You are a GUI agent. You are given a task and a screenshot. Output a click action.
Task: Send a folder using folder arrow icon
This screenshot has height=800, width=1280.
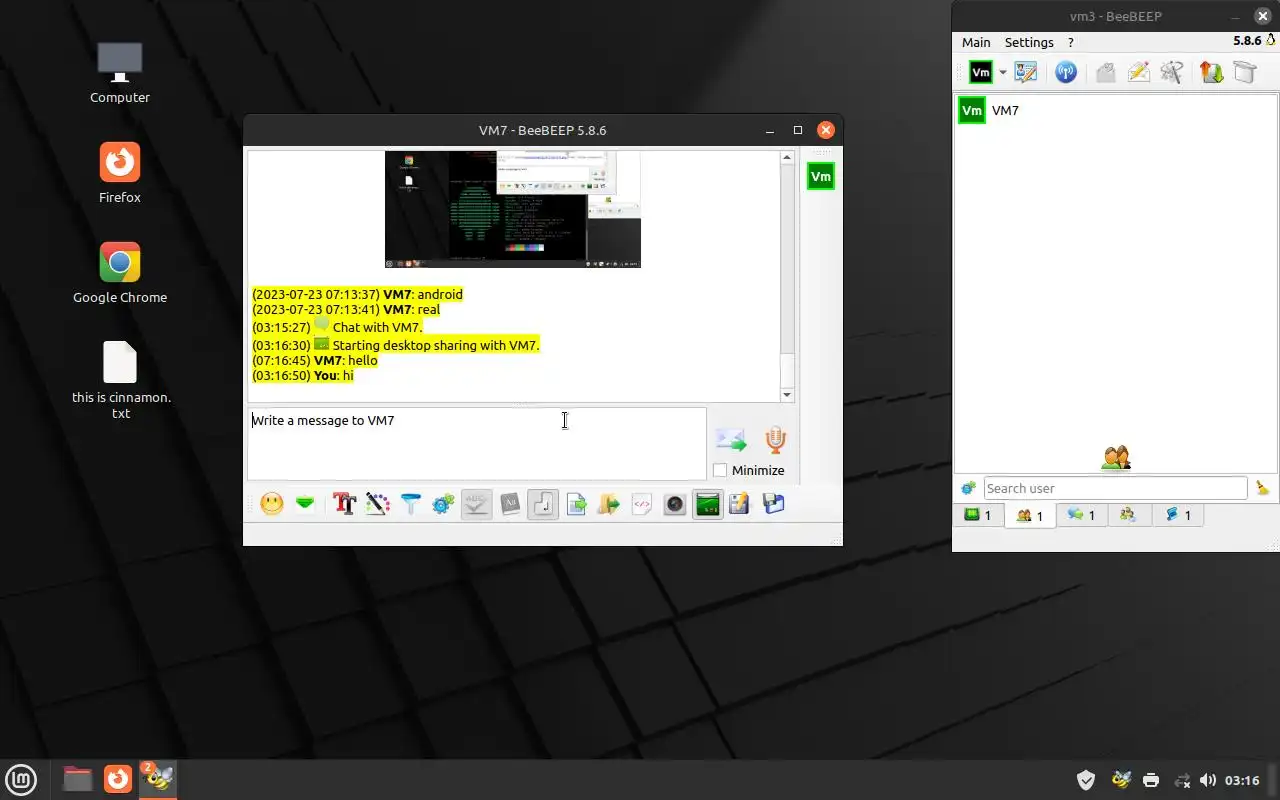tap(609, 504)
